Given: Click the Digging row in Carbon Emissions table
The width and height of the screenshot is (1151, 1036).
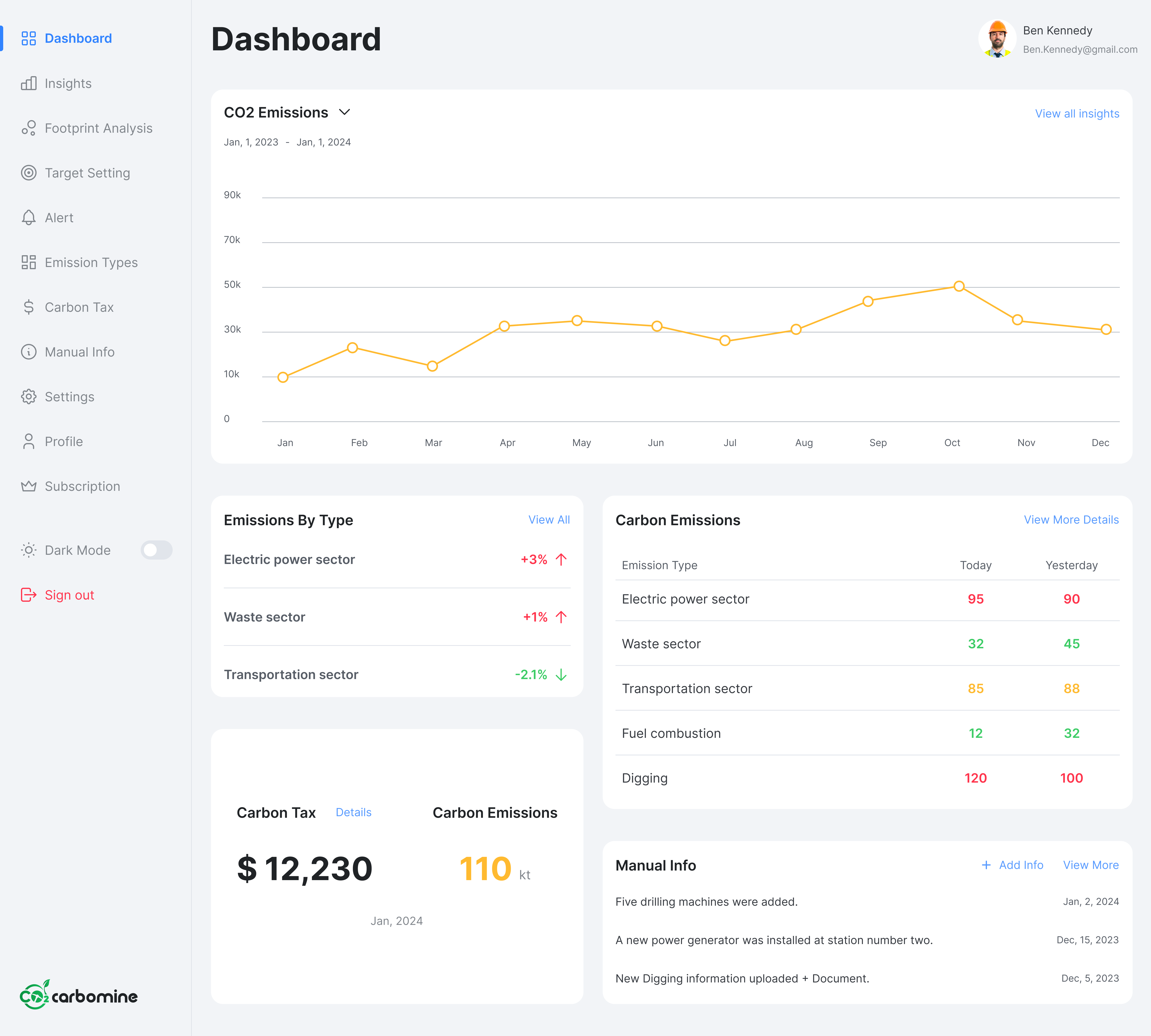Looking at the screenshot, I should (x=867, y=778).
